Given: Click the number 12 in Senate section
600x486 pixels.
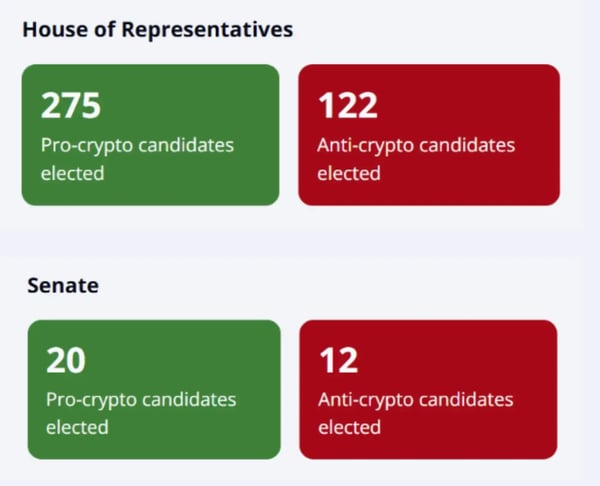Looking at the screenshot, I should click(x=339, y=360).
